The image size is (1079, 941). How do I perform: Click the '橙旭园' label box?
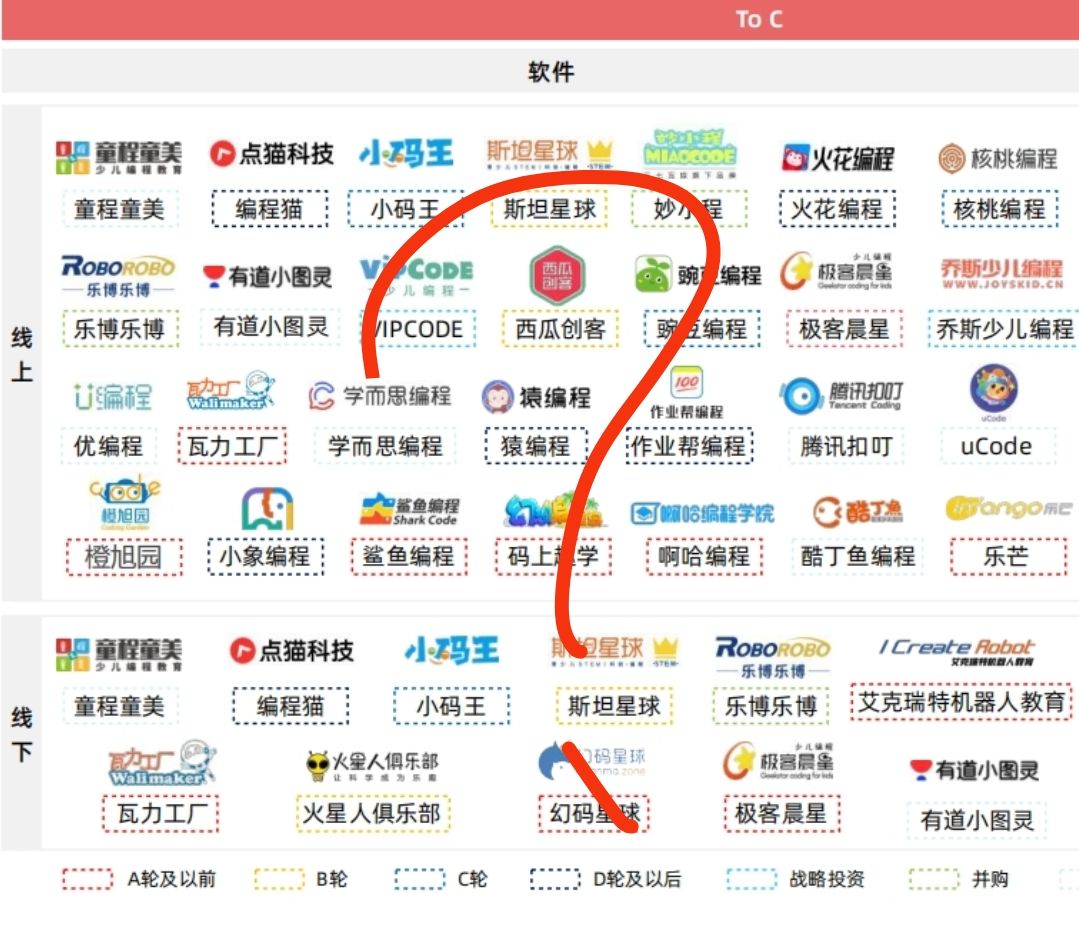(124, 556)
